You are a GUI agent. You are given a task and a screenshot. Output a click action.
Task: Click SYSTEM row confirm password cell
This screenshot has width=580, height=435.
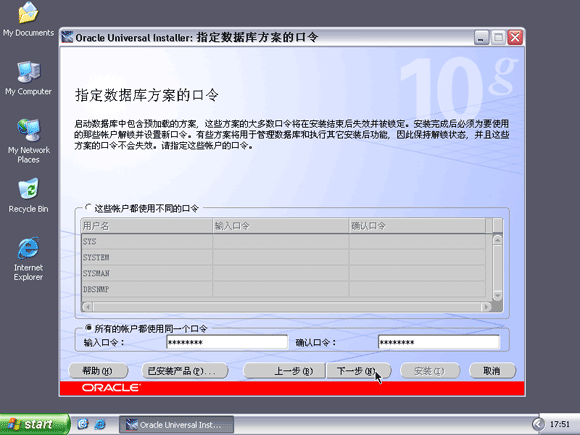[x=417, y=257]
